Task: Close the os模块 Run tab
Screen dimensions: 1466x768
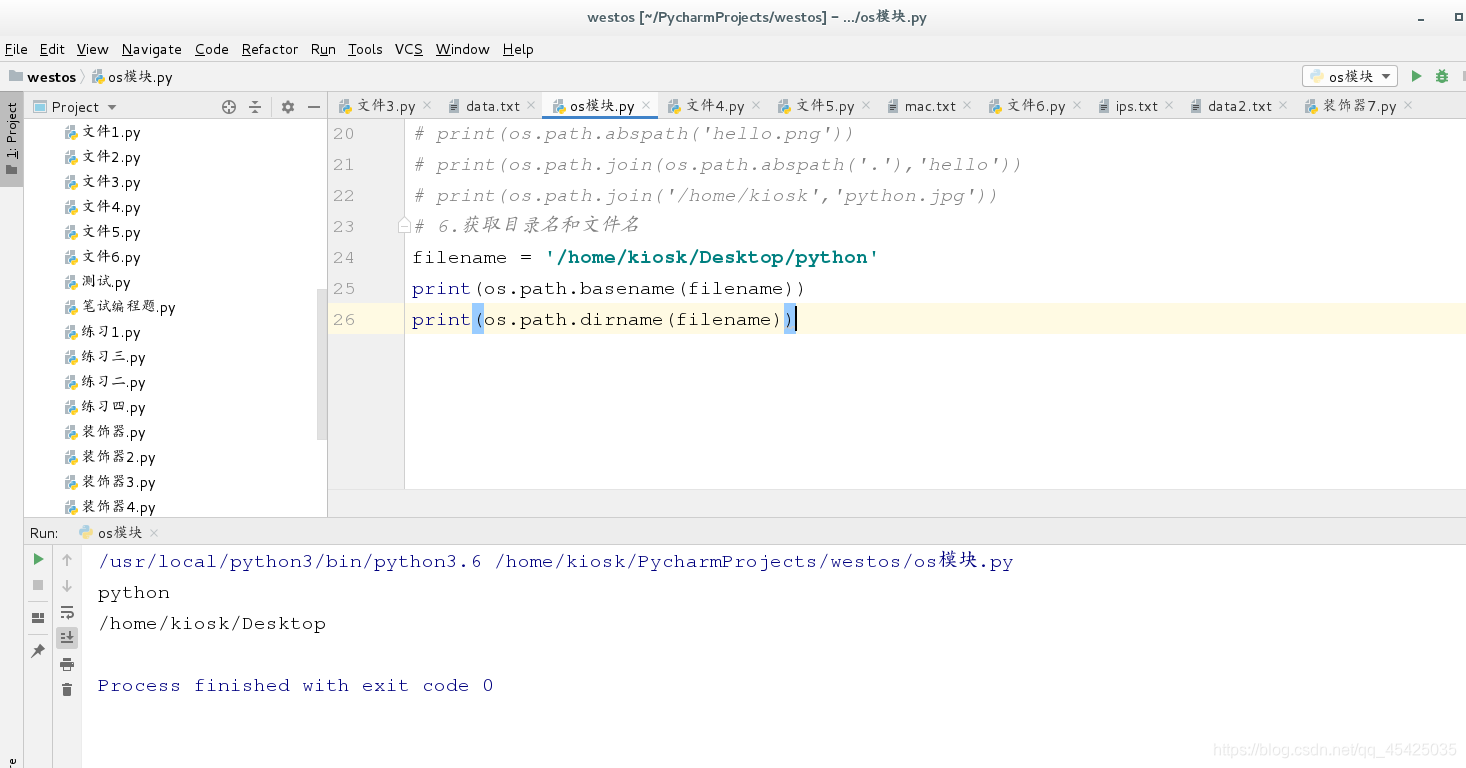Action: (153, 533)
